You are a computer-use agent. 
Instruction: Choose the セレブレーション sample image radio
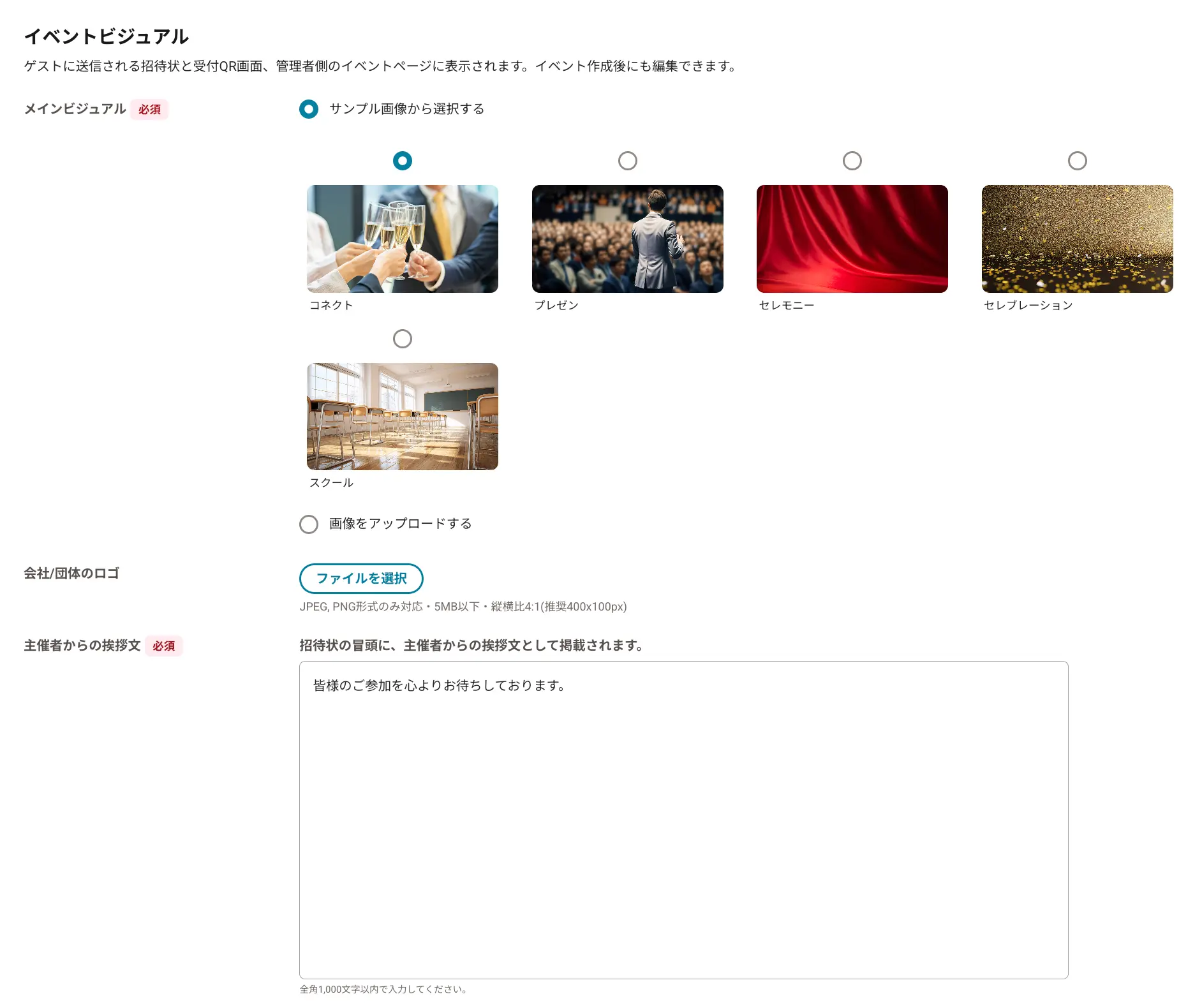click(x=1078, y=161)
